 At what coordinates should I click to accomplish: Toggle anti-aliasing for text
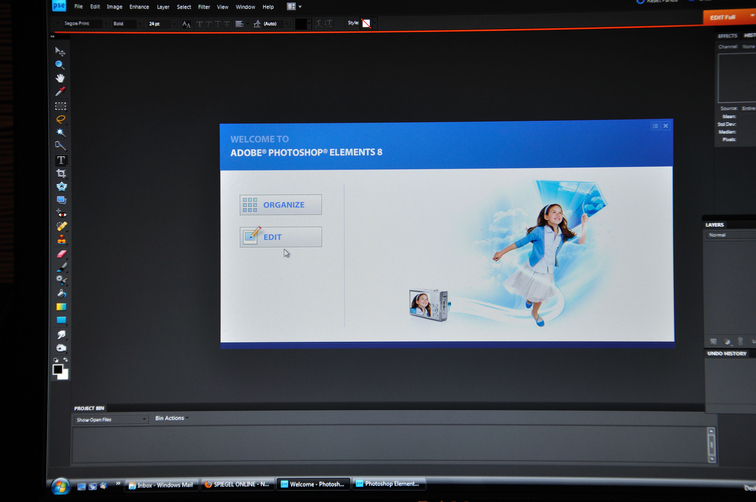(187, 24)
